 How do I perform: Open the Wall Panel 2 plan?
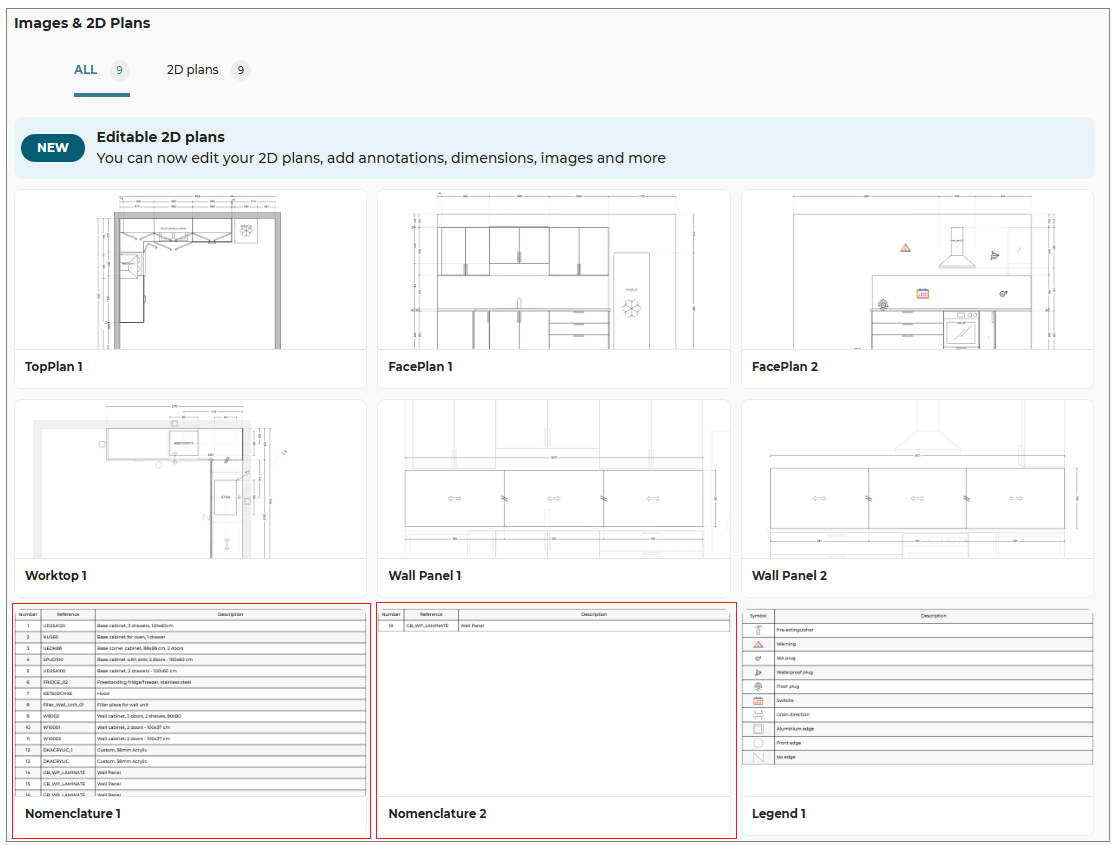tap(916, 478)
